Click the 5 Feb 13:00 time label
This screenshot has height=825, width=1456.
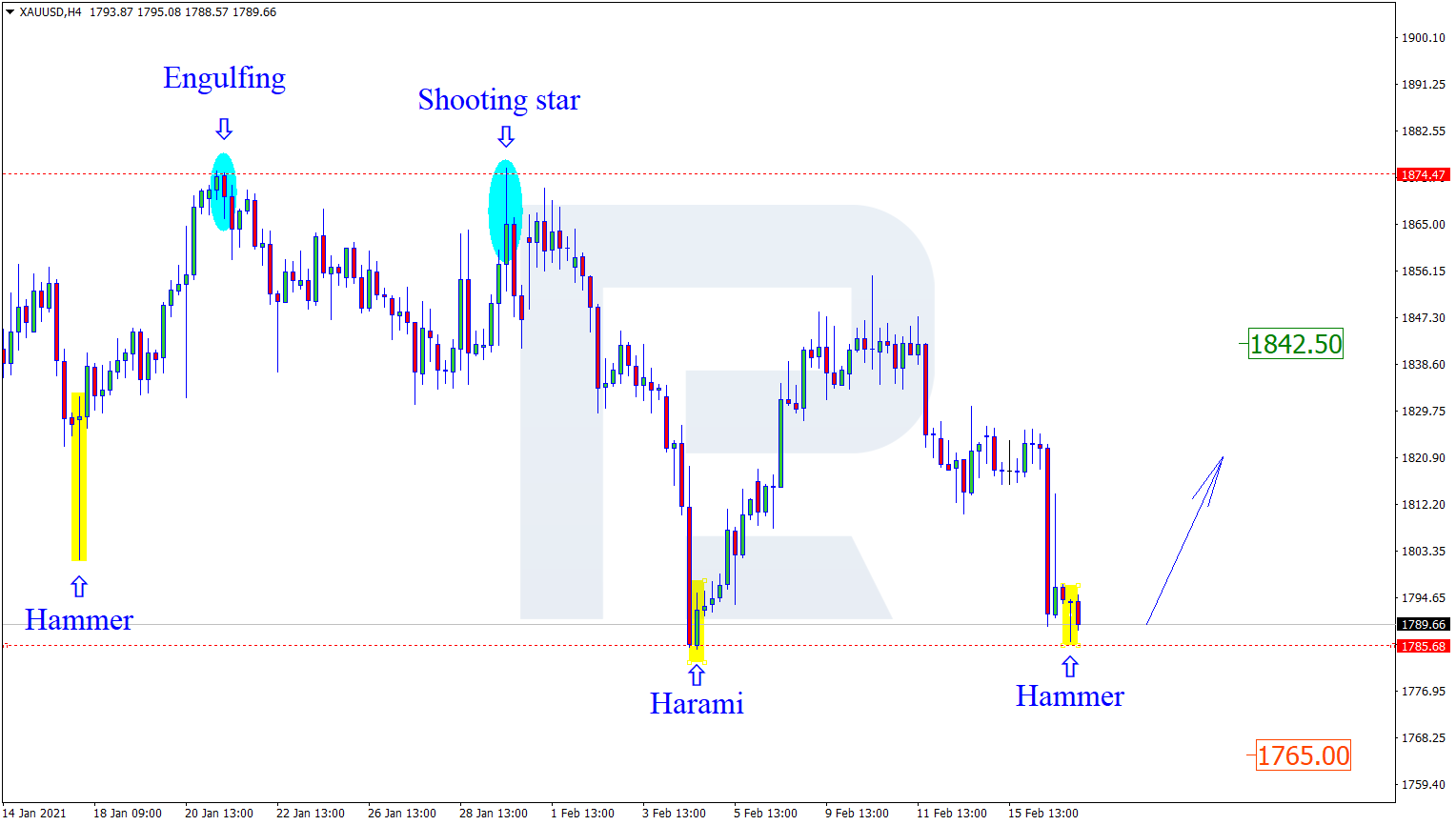(x=766, y=814)
